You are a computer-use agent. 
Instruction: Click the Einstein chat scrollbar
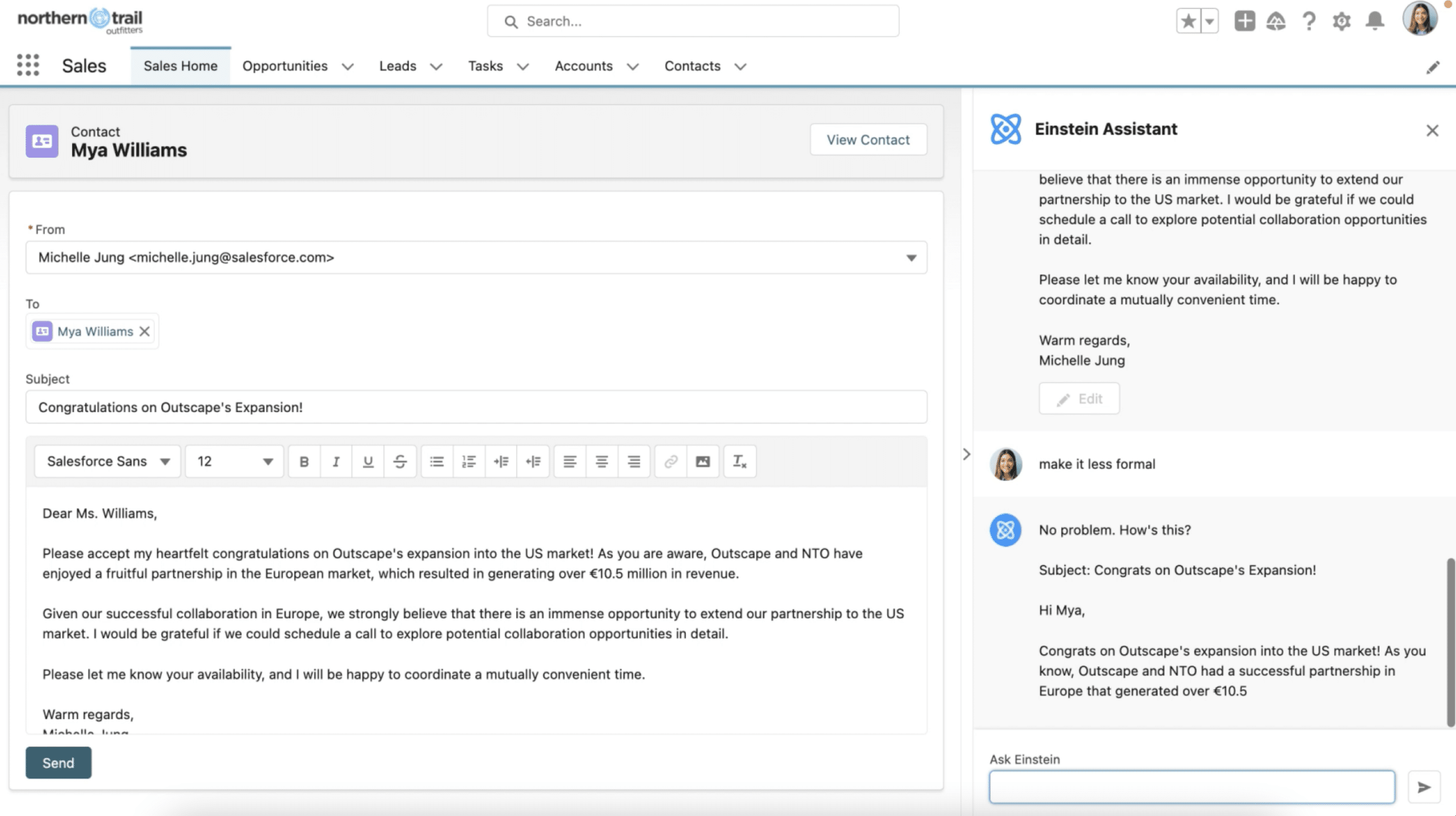point(1451,642)
